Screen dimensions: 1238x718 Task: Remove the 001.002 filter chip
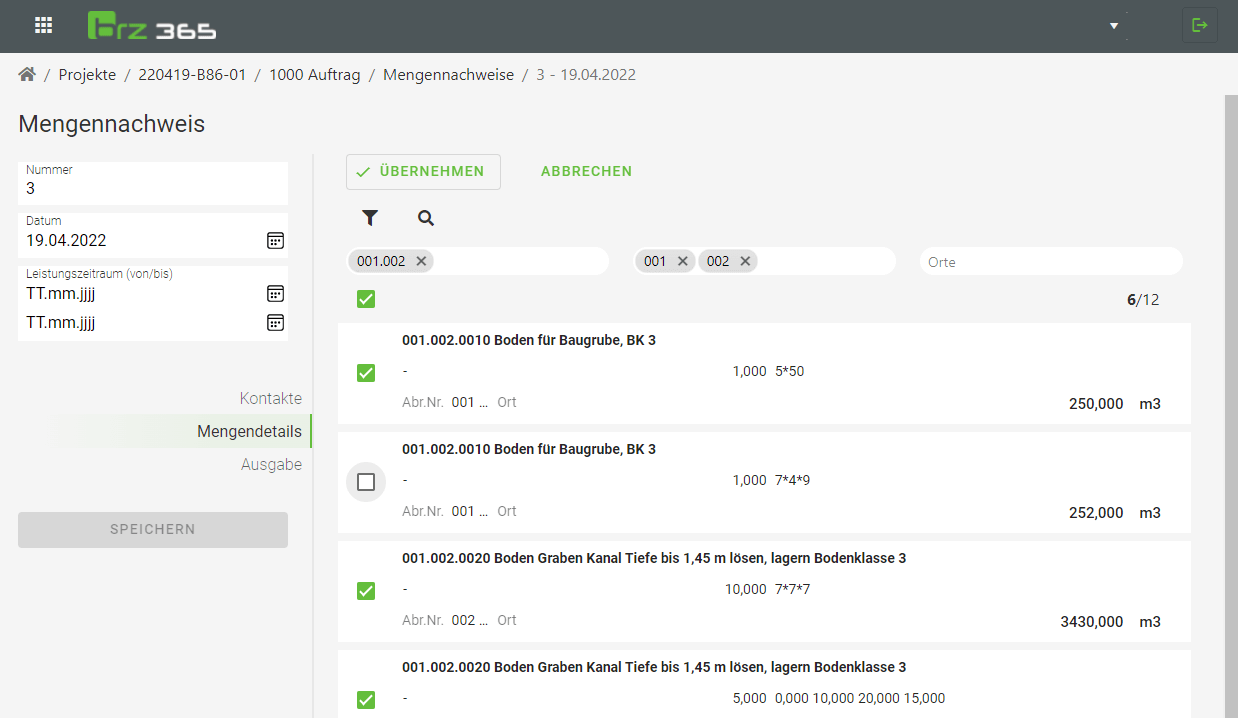pyautogui.click(x=421, y=261)
